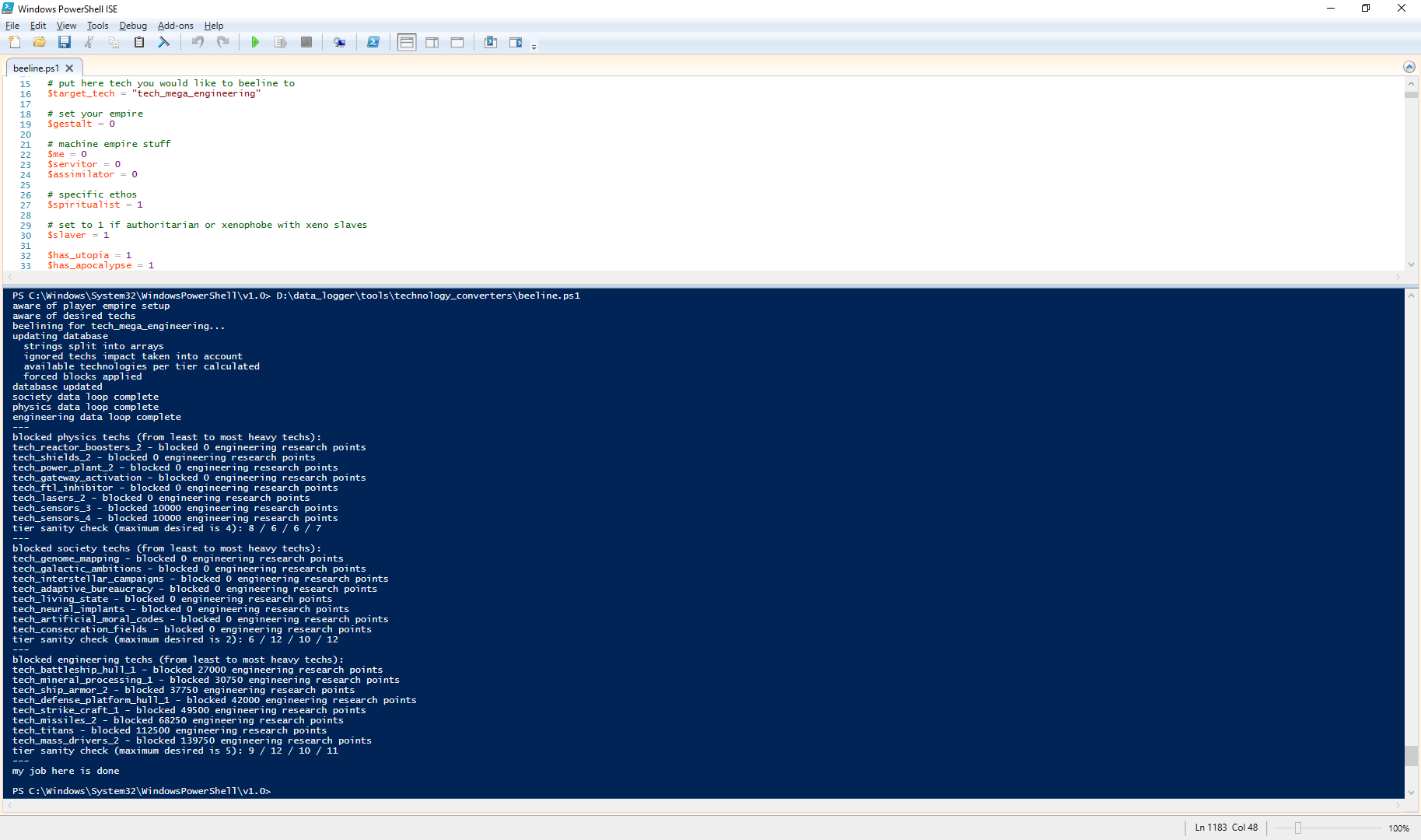Click the New Remote PowerShell Tab icon
The height and width of the screenshot is (840, 1421).
point(339,42)
